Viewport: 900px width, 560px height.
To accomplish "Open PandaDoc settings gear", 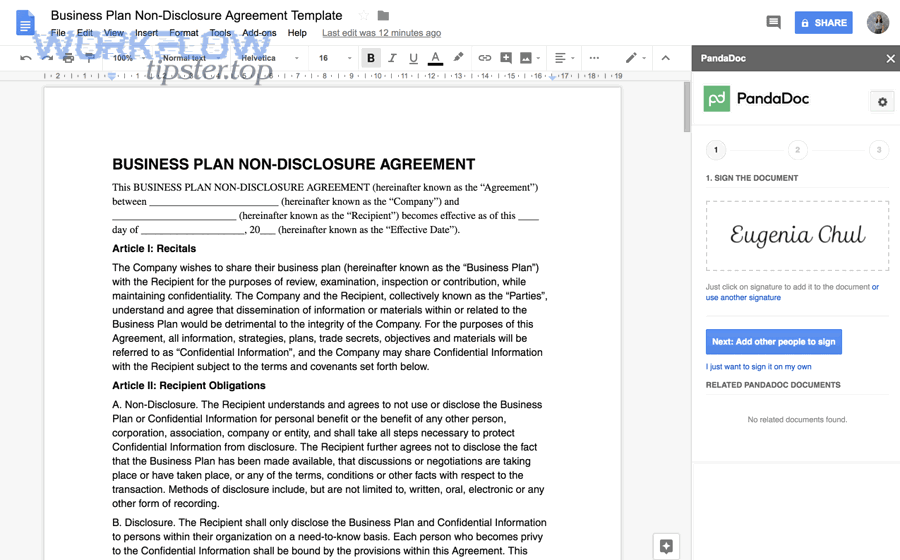I will (x=882, y=102).
